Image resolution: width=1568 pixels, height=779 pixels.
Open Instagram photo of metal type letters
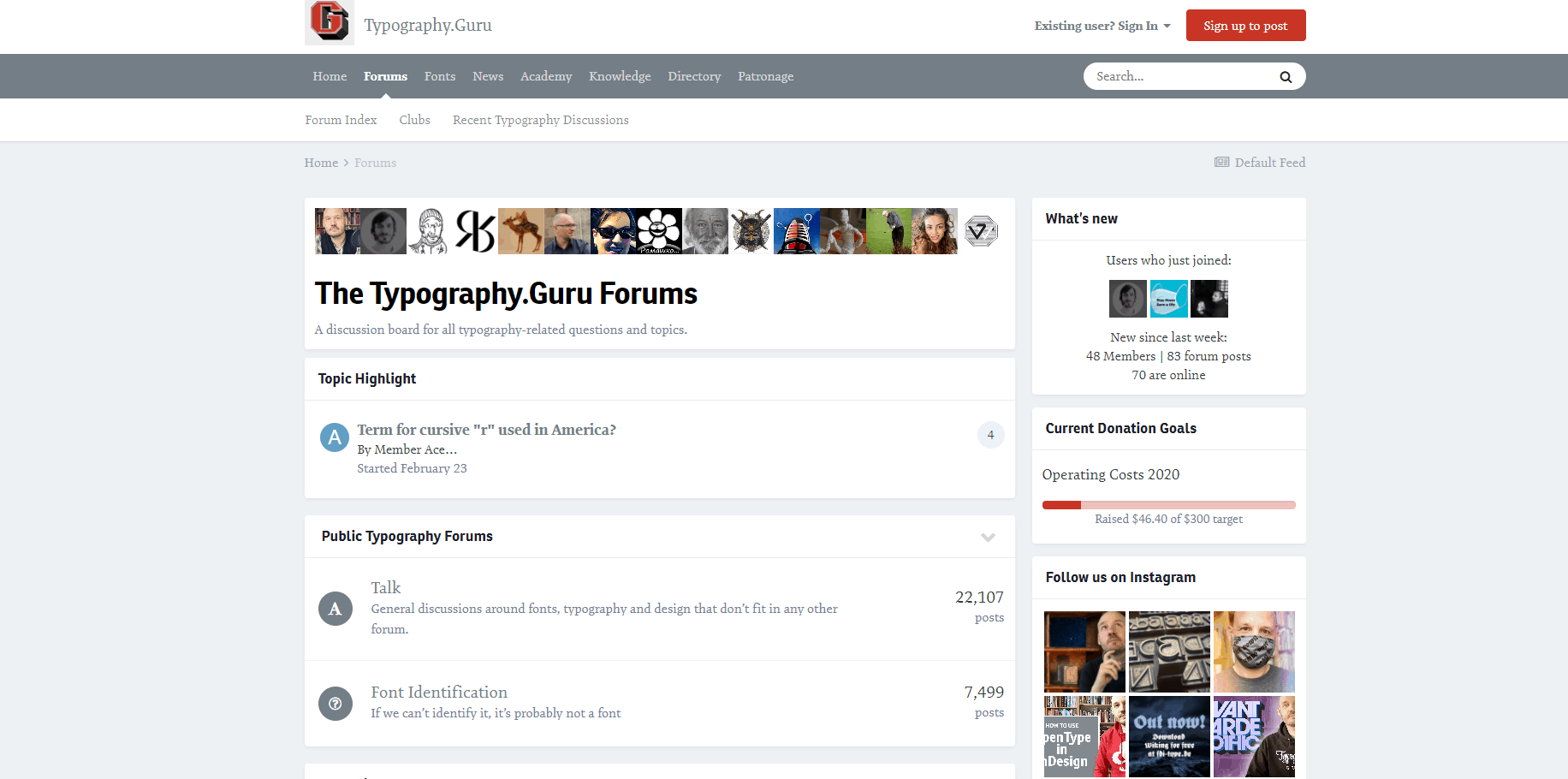[1169, 651]
